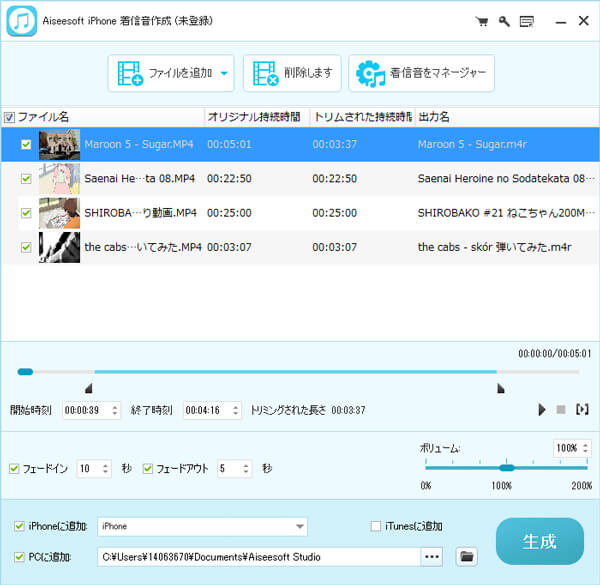Uncheck the SHIROBA...動画.MP4 checkbox

26,213
